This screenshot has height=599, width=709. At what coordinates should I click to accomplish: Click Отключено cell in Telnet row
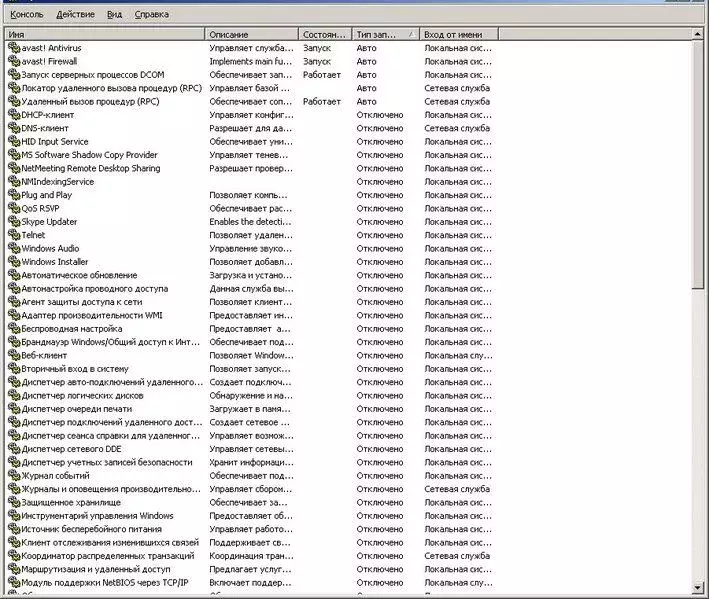[x=379, y=235]
